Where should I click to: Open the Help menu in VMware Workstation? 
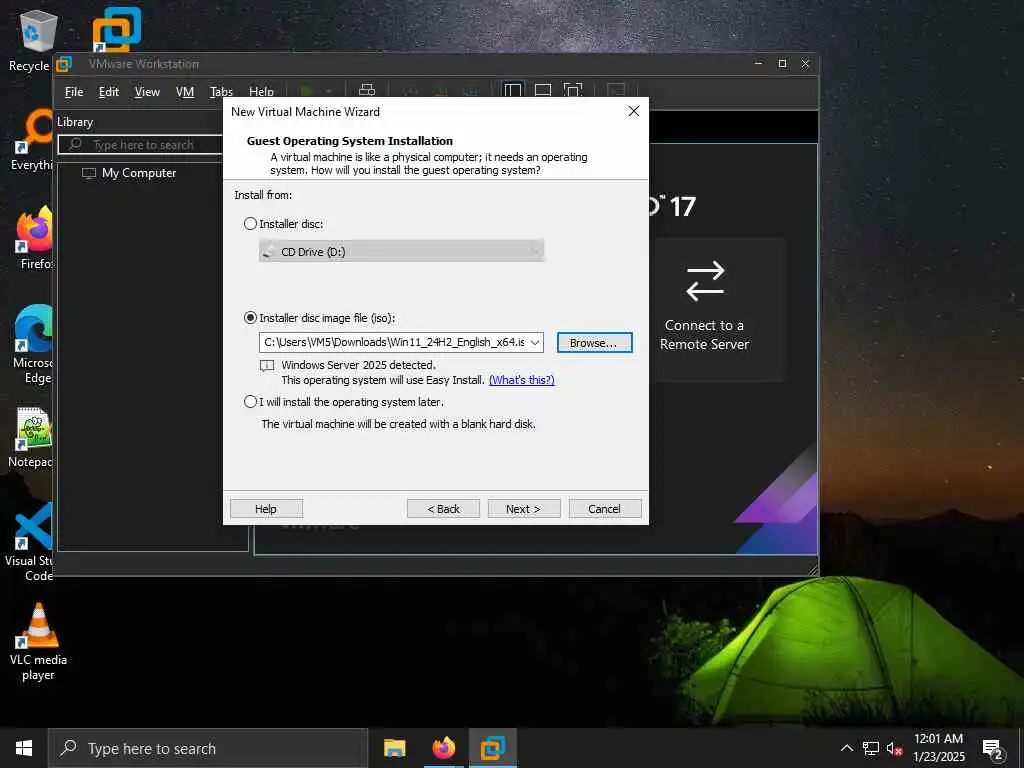click(x=261, y=92)
